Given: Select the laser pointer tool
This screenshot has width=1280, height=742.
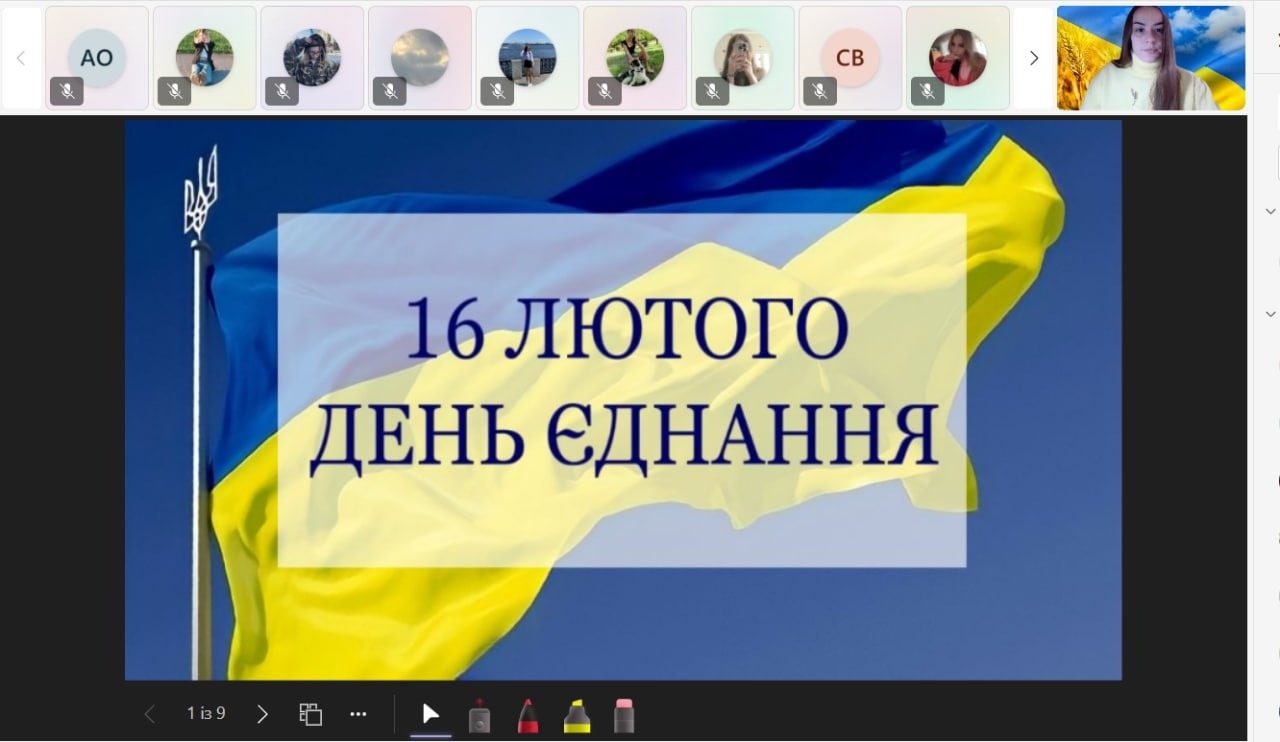Looking at the screenshot, I should pos(480,716).
